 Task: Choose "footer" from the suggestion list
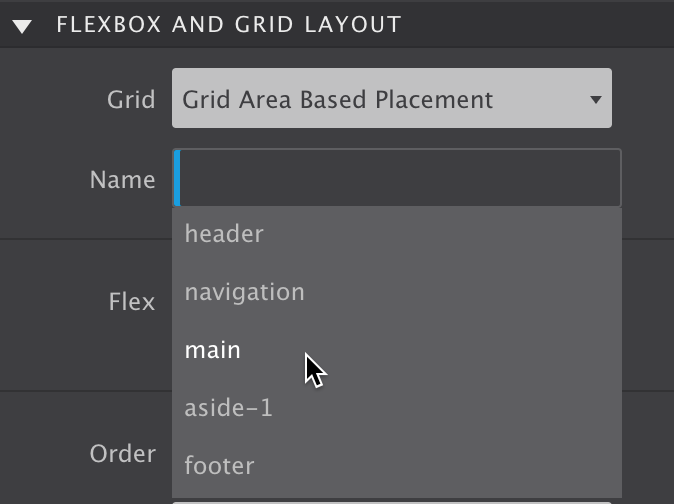pos(220,466)
